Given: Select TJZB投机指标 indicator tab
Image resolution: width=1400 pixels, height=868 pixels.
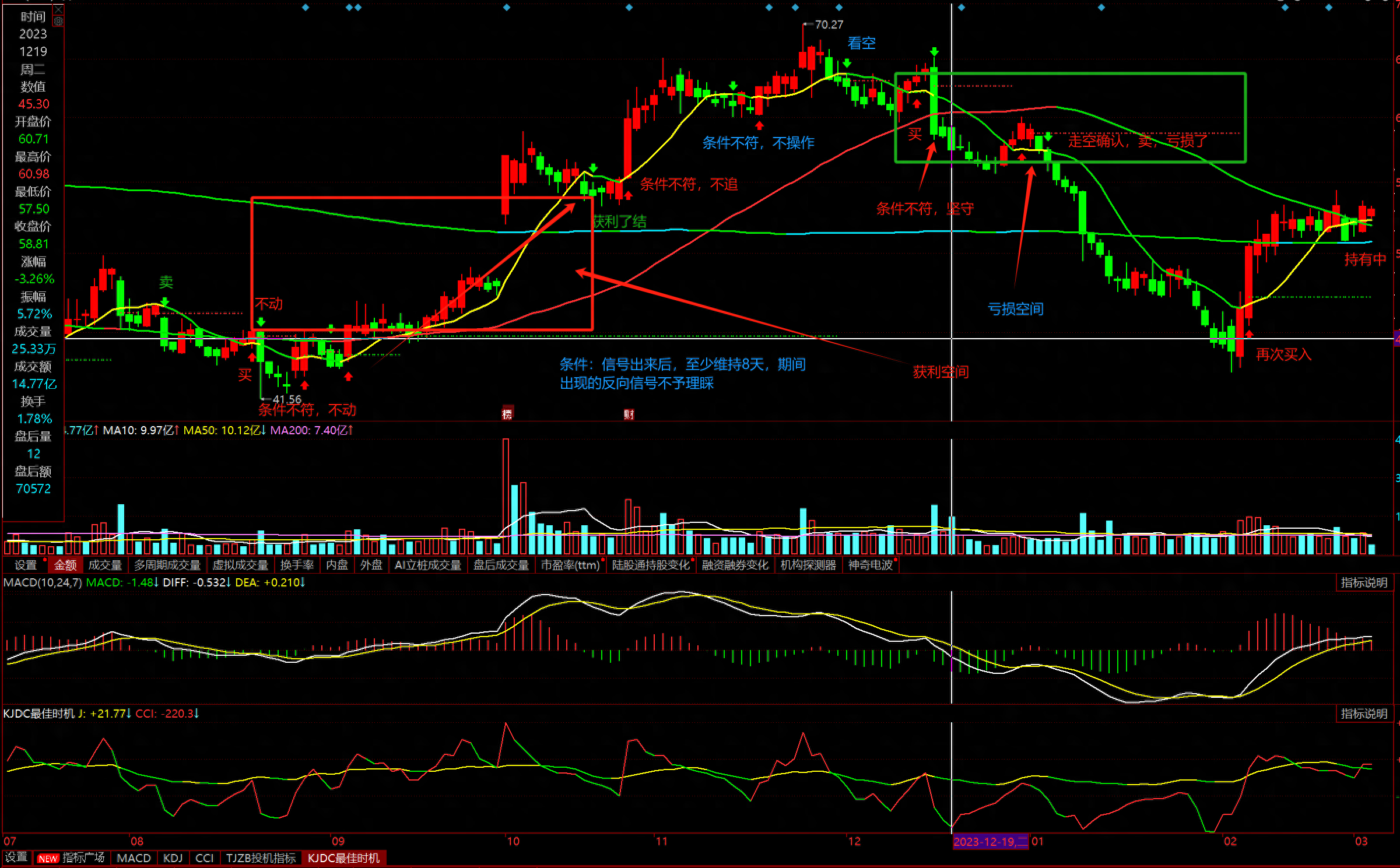Looking at the screenshot, I should coord(261,858).
